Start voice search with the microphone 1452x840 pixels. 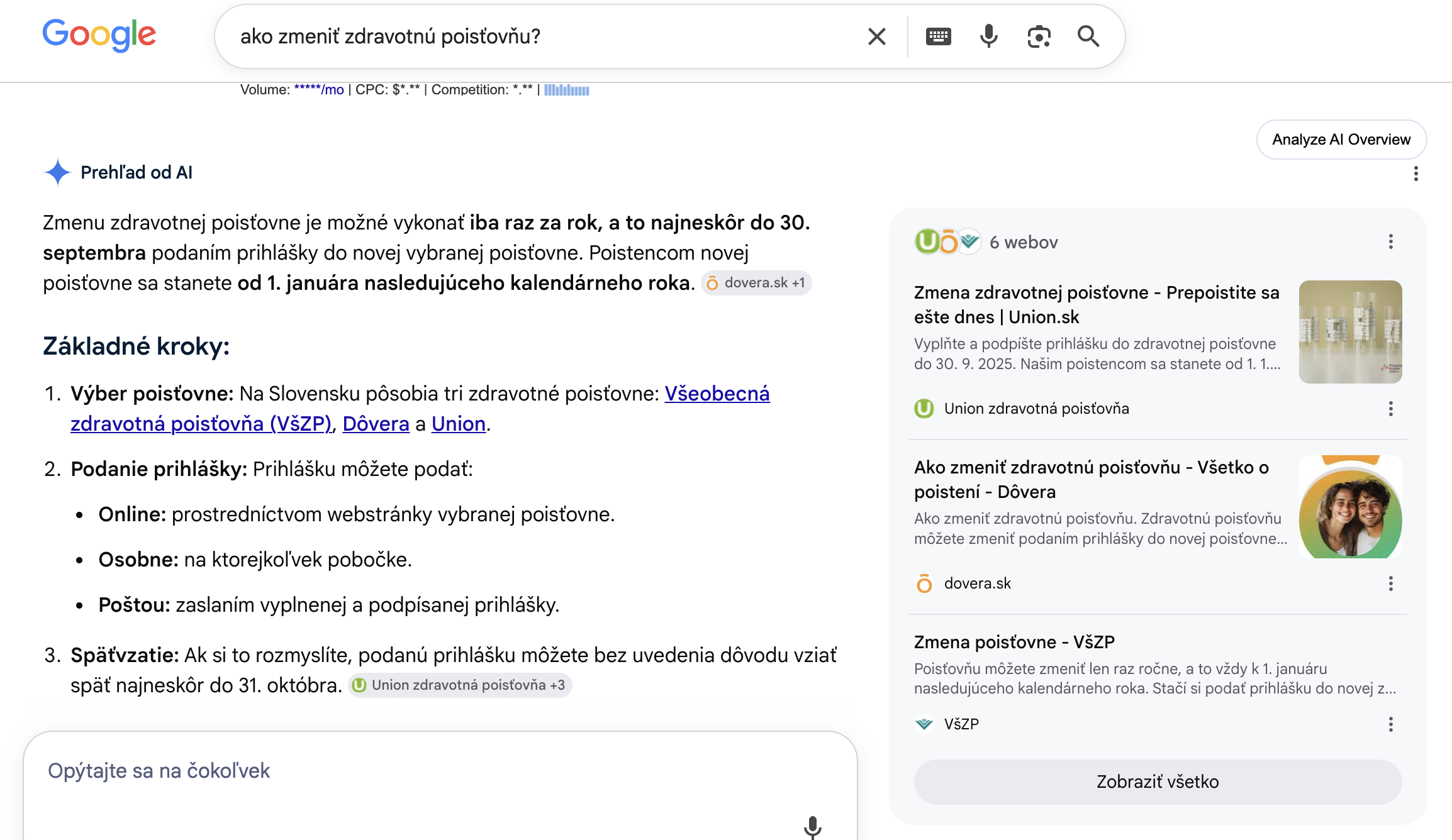tap(988, 36)
